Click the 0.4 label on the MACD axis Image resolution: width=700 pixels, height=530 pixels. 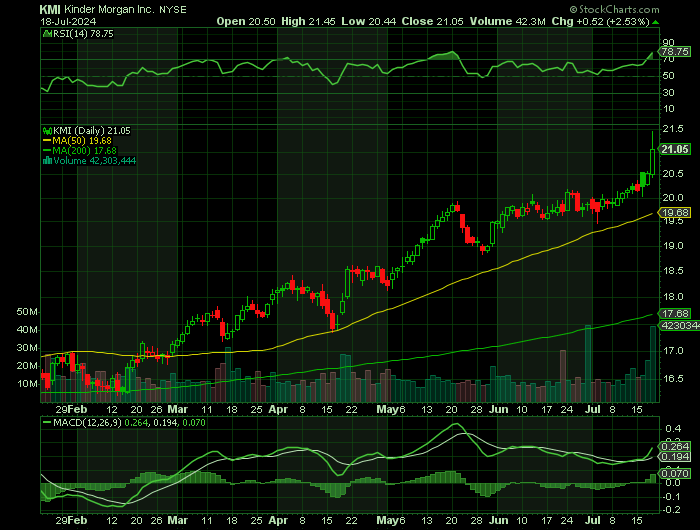click(673, 429)
